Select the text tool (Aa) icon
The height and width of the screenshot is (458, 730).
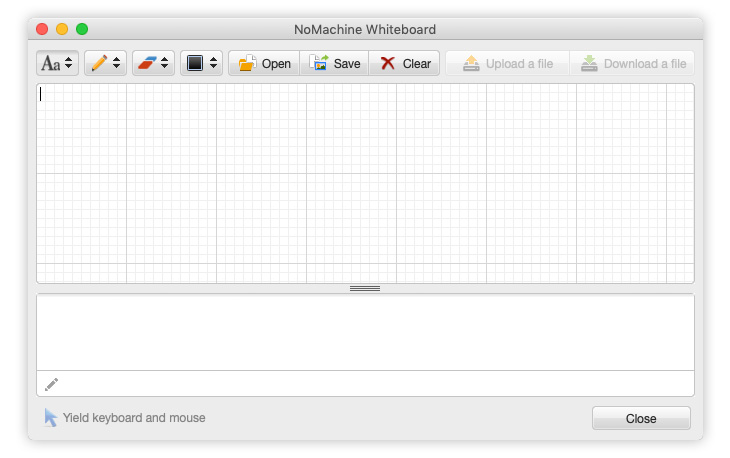pos(50,63)
